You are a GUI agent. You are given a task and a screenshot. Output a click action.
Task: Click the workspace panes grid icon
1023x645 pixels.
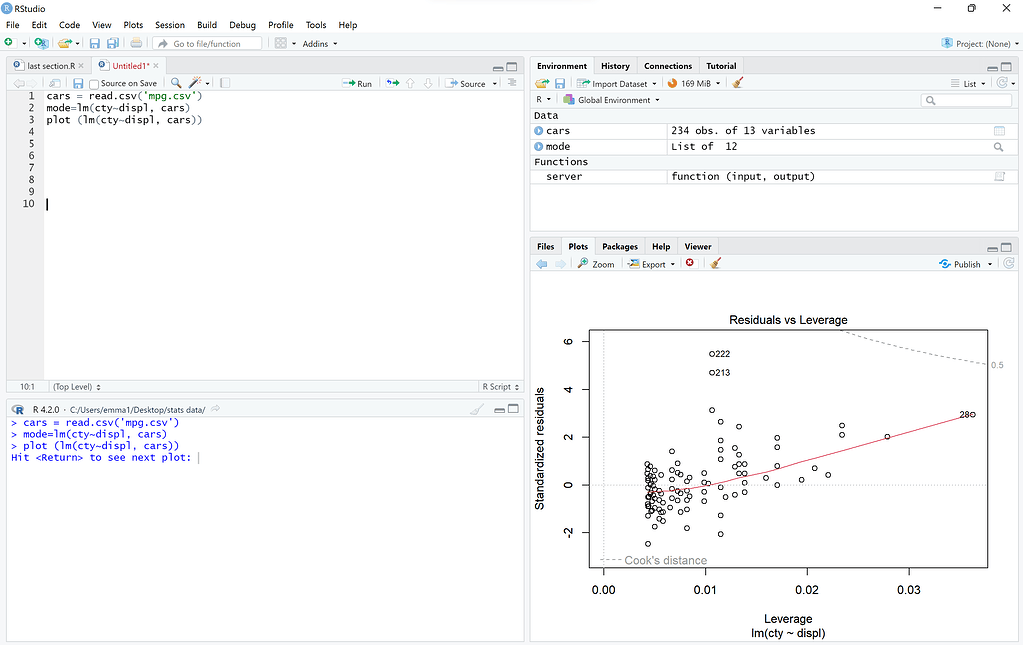(281, 43)
